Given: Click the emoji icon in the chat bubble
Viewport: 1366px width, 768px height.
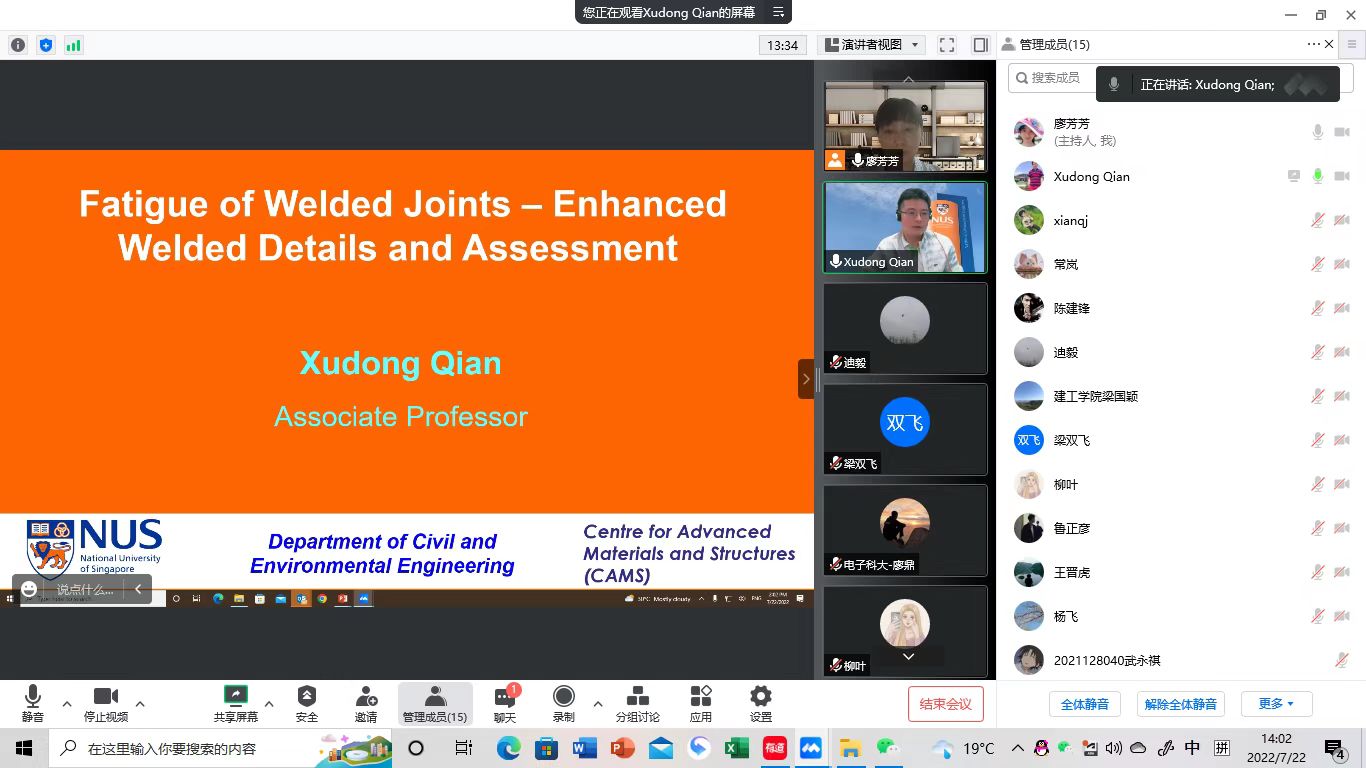Looking at the screenshot, I should click(x=29, y=589).
